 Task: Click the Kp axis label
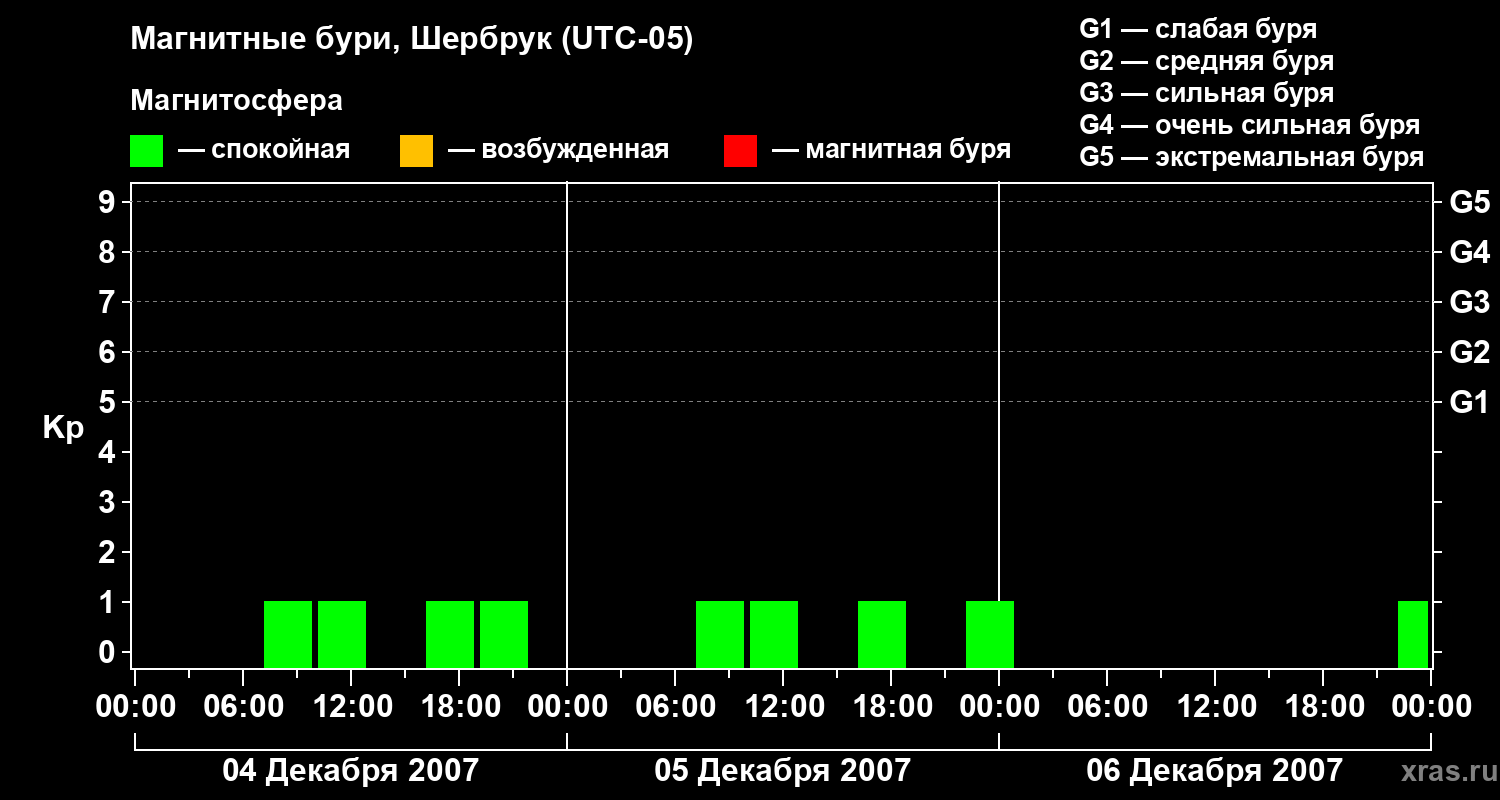[x=63, y=429]
